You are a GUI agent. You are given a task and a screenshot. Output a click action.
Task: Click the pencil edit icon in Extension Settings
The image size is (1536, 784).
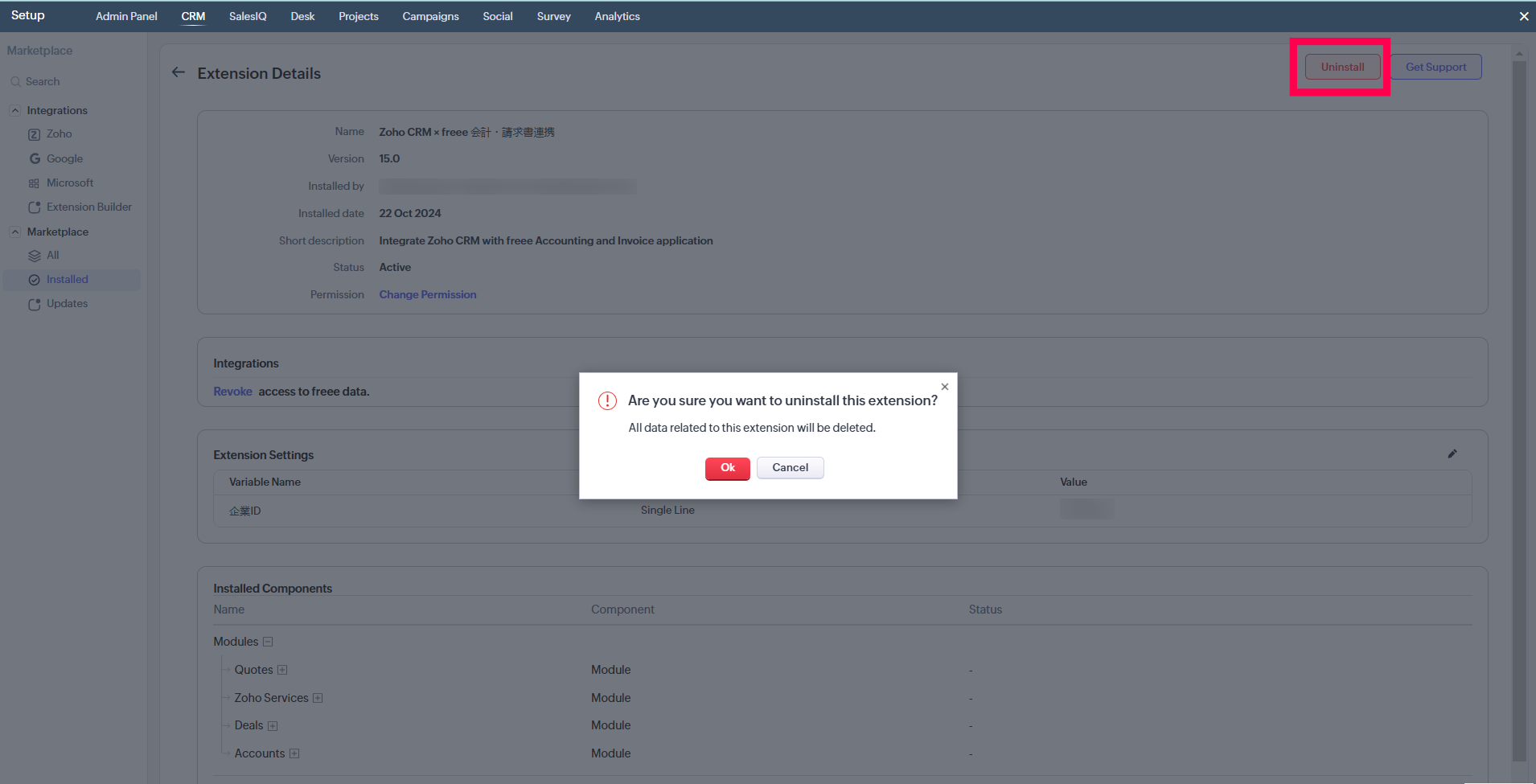point(1452,454)
